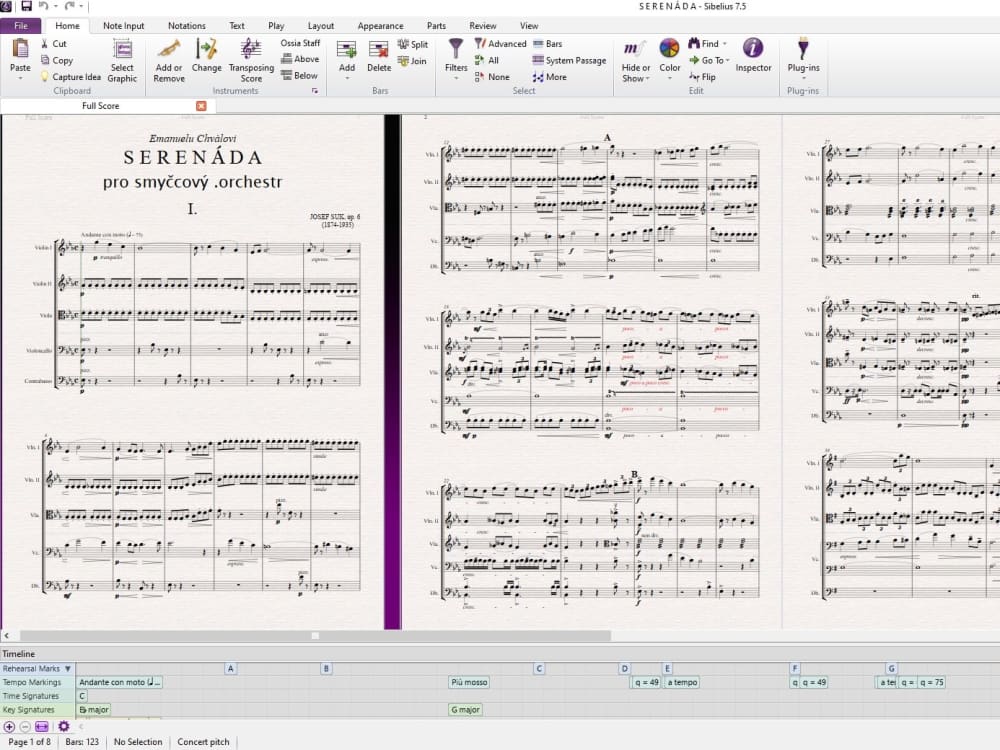Expand the Paste dropdown arrow
Screen dimensions: 1000x750
coord(20,78)
